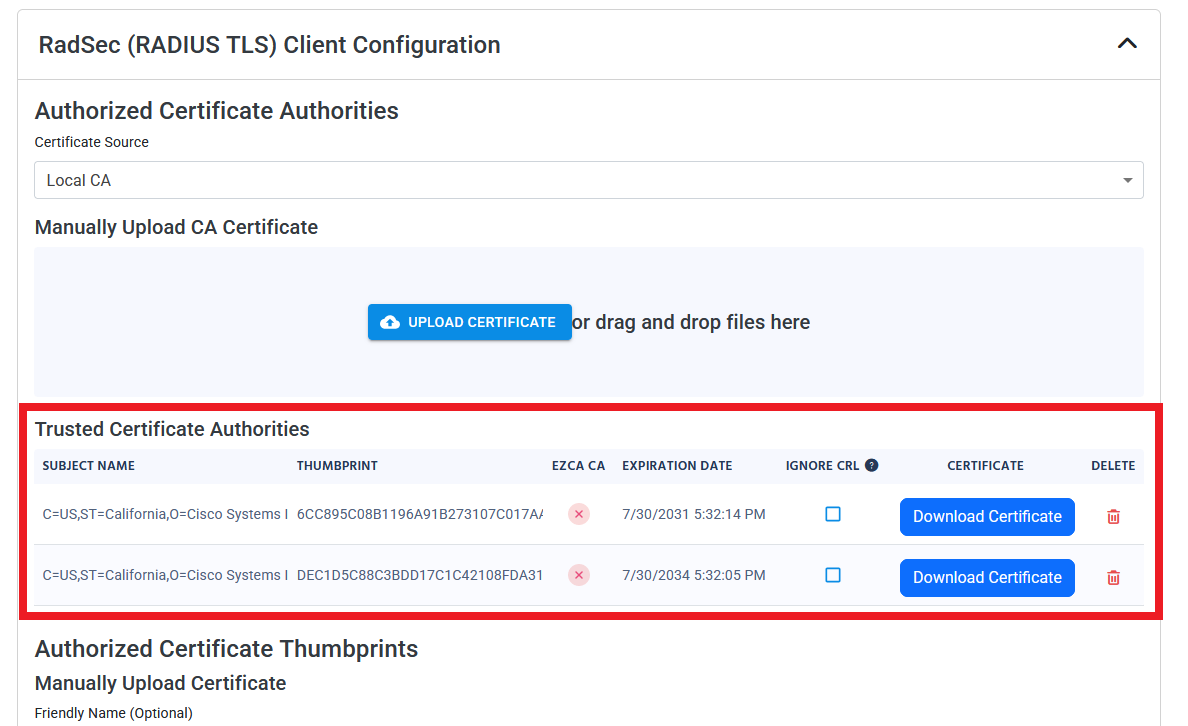
Task: Select thumbprint DEC1D5C88C3BDD17C1C42108FDA31
Action: pos(420,575)
